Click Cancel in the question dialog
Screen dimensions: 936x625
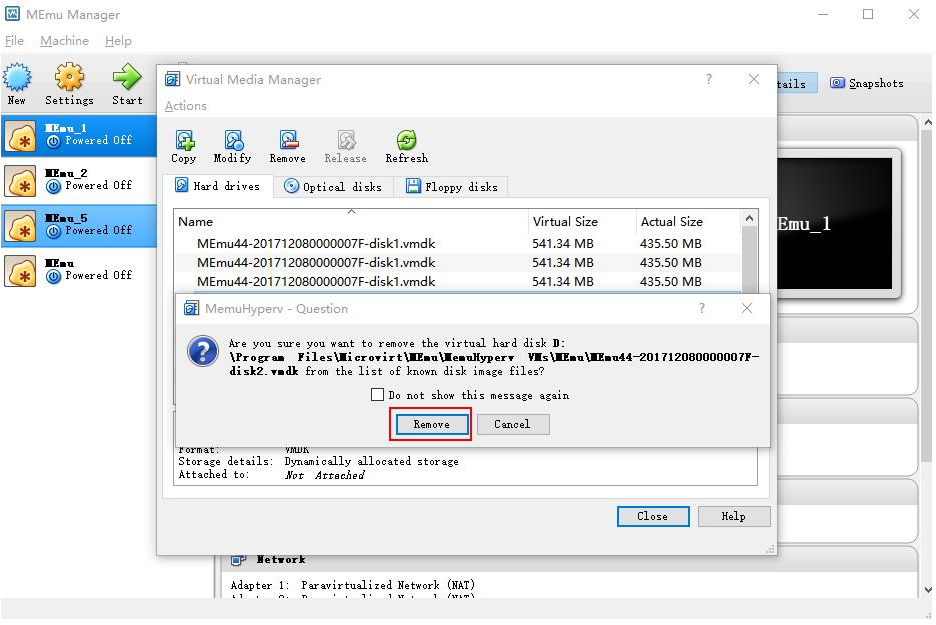click(x=512, y=424)
